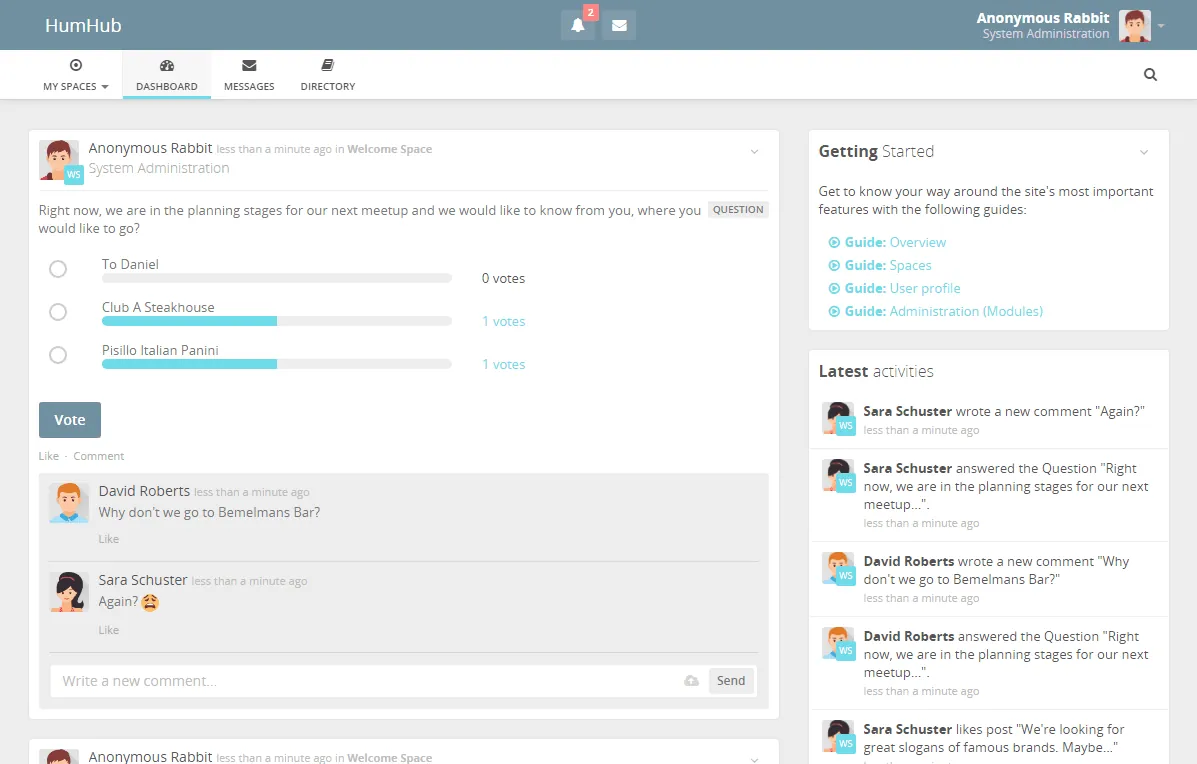The image size is (1197, 764).
Task: Click David Roberts' name in comments
Action: 144,491
